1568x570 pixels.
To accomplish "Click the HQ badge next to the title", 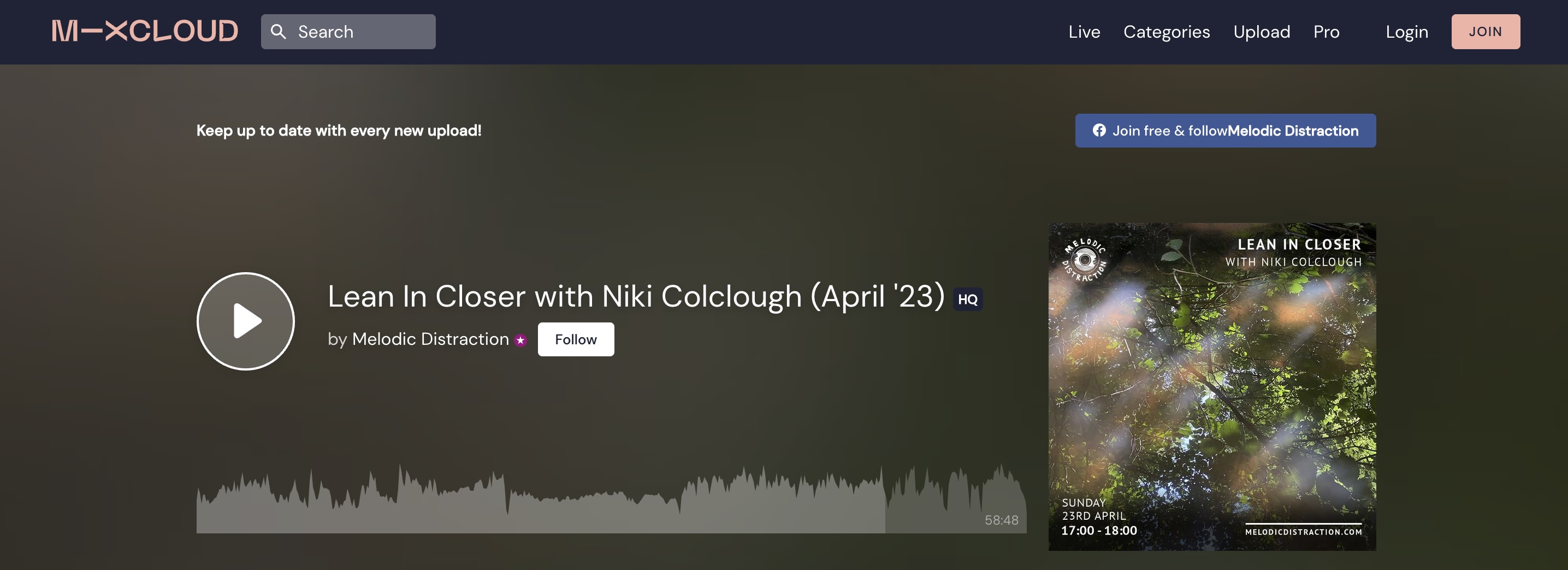I will tap(968, 299).
